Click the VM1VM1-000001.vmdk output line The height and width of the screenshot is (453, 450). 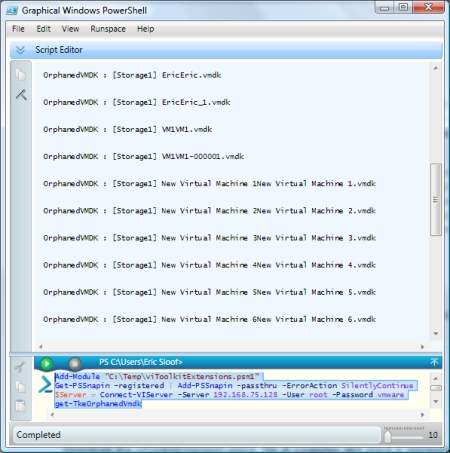pyautogui.click(x=144, y=156)
